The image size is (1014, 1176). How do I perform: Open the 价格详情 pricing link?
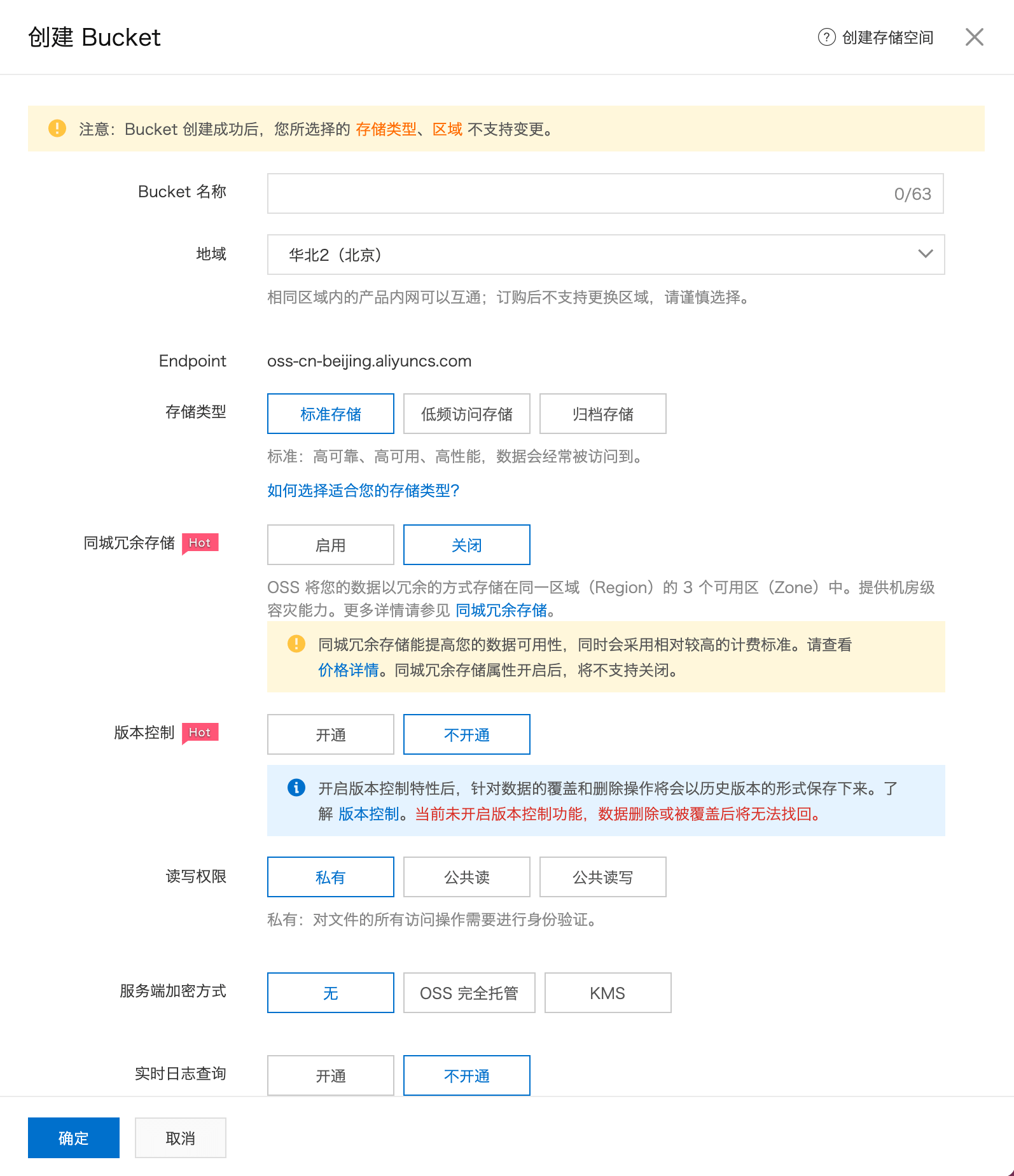tap(348, 670)
